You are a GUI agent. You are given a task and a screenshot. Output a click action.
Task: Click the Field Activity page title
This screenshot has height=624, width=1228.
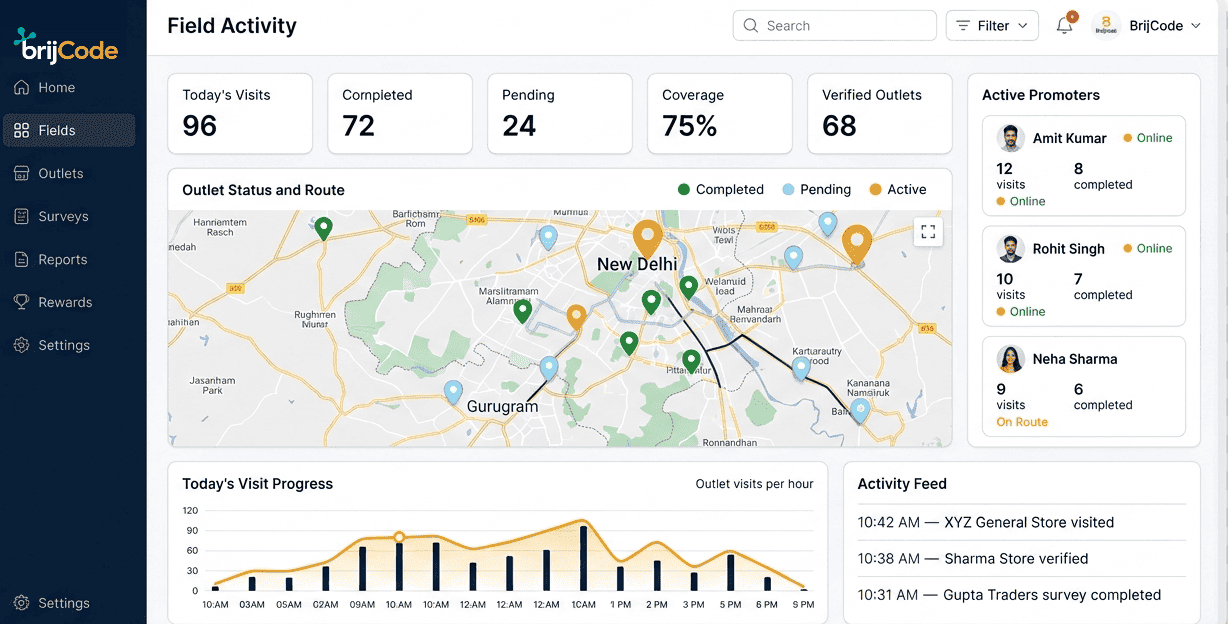pos(232,26)
